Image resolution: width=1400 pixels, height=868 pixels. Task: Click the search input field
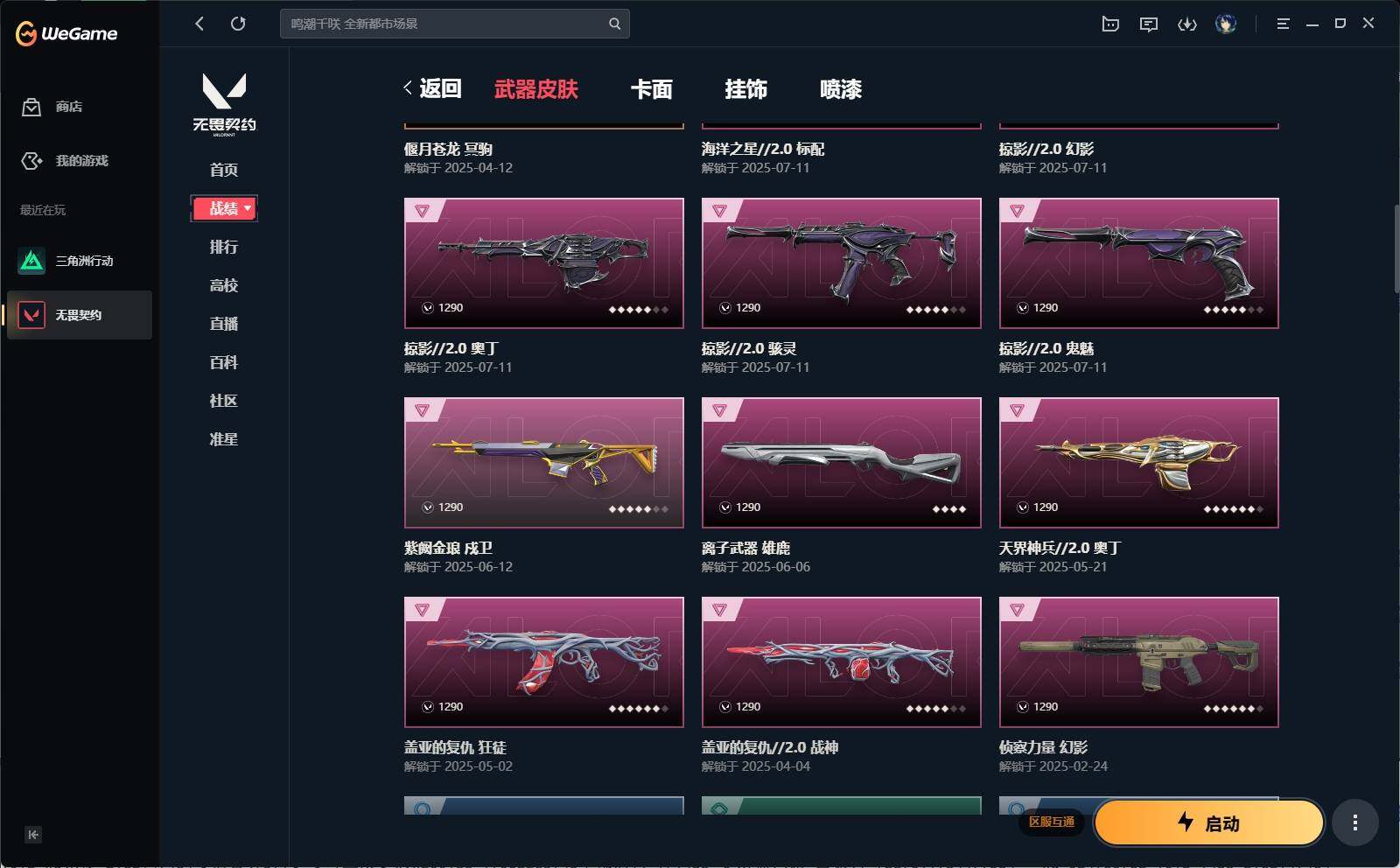coord(445,24)
